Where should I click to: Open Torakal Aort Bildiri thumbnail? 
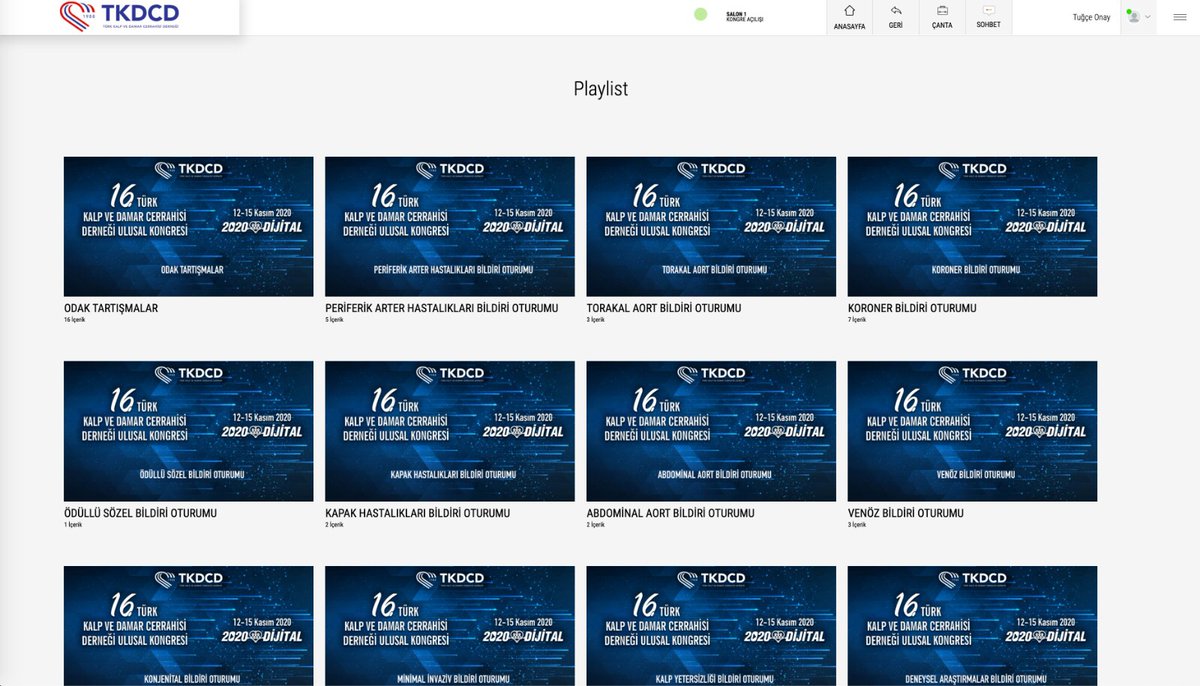711,226
